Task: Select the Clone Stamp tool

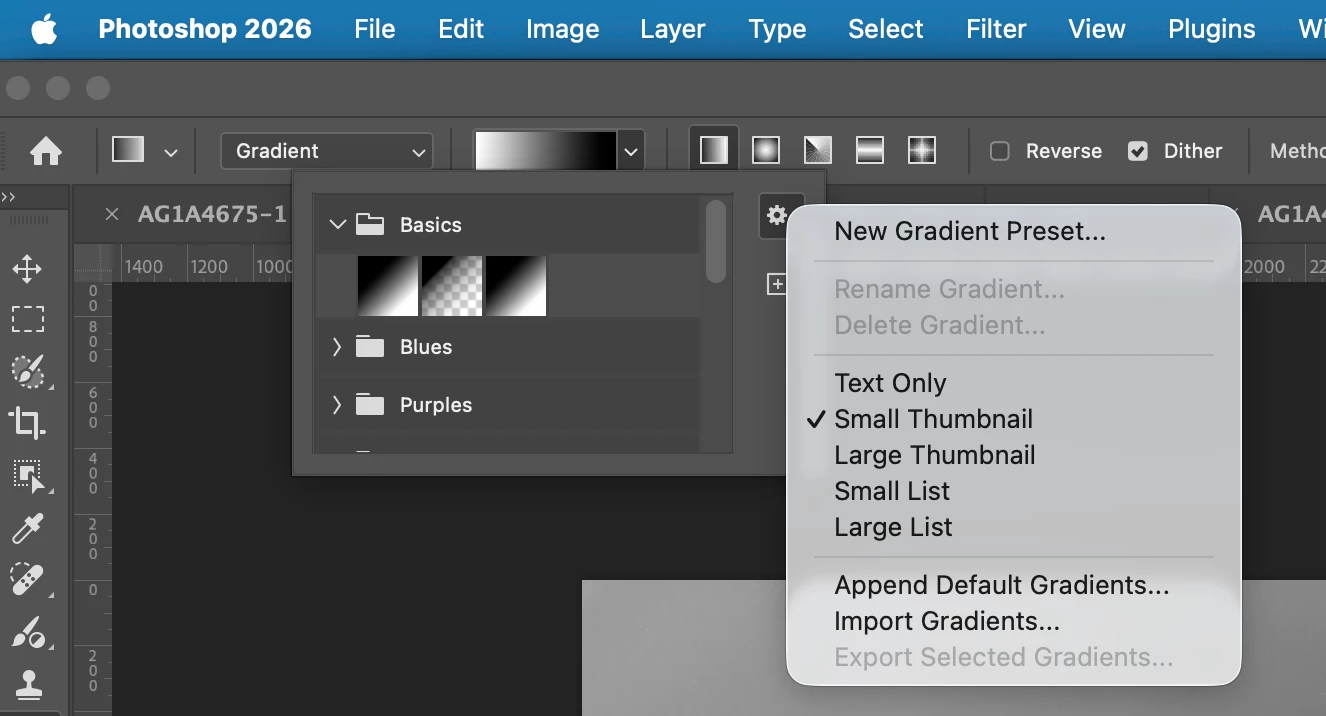Action: coord(27,684)
